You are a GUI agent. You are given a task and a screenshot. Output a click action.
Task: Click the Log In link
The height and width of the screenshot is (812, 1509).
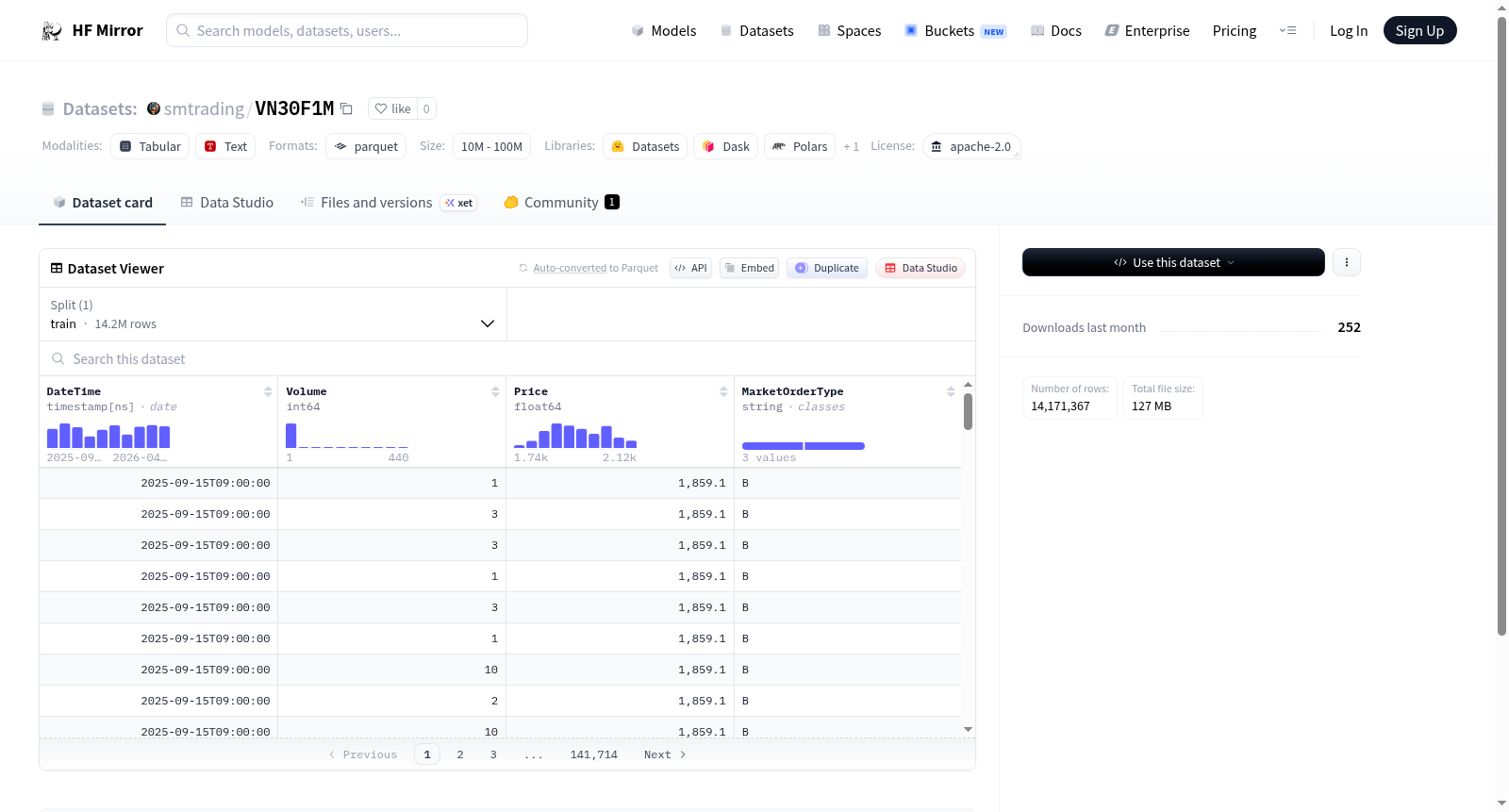[x=1349, y=30]
